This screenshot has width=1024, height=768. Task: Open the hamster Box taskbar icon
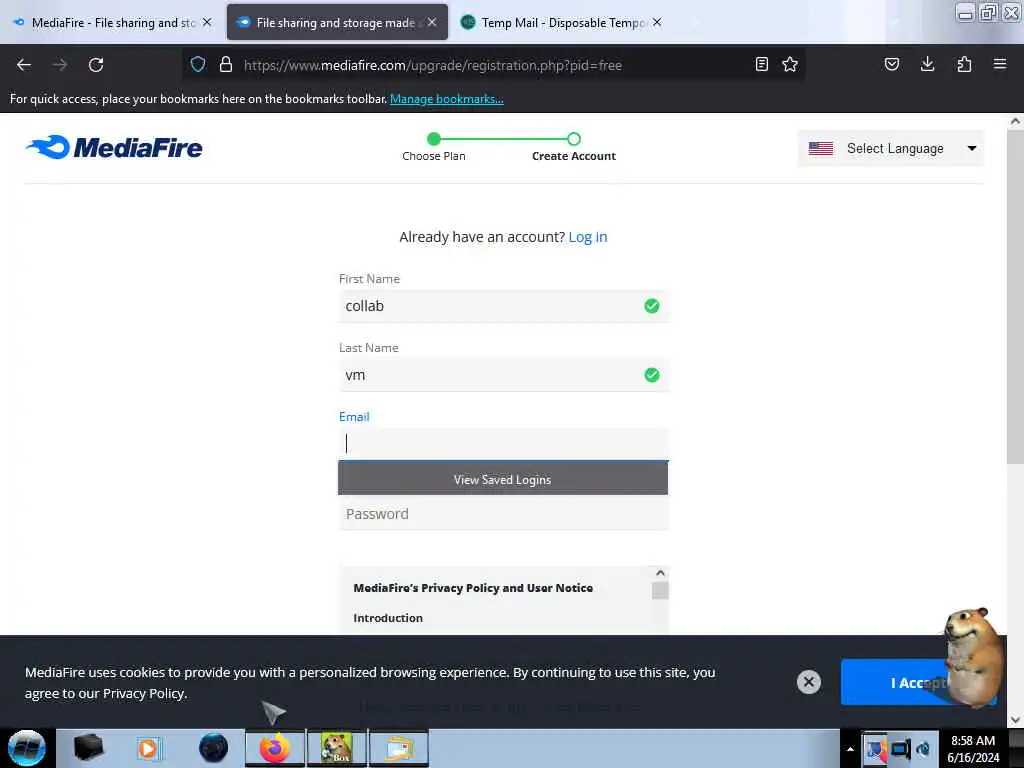click(337, 748)
